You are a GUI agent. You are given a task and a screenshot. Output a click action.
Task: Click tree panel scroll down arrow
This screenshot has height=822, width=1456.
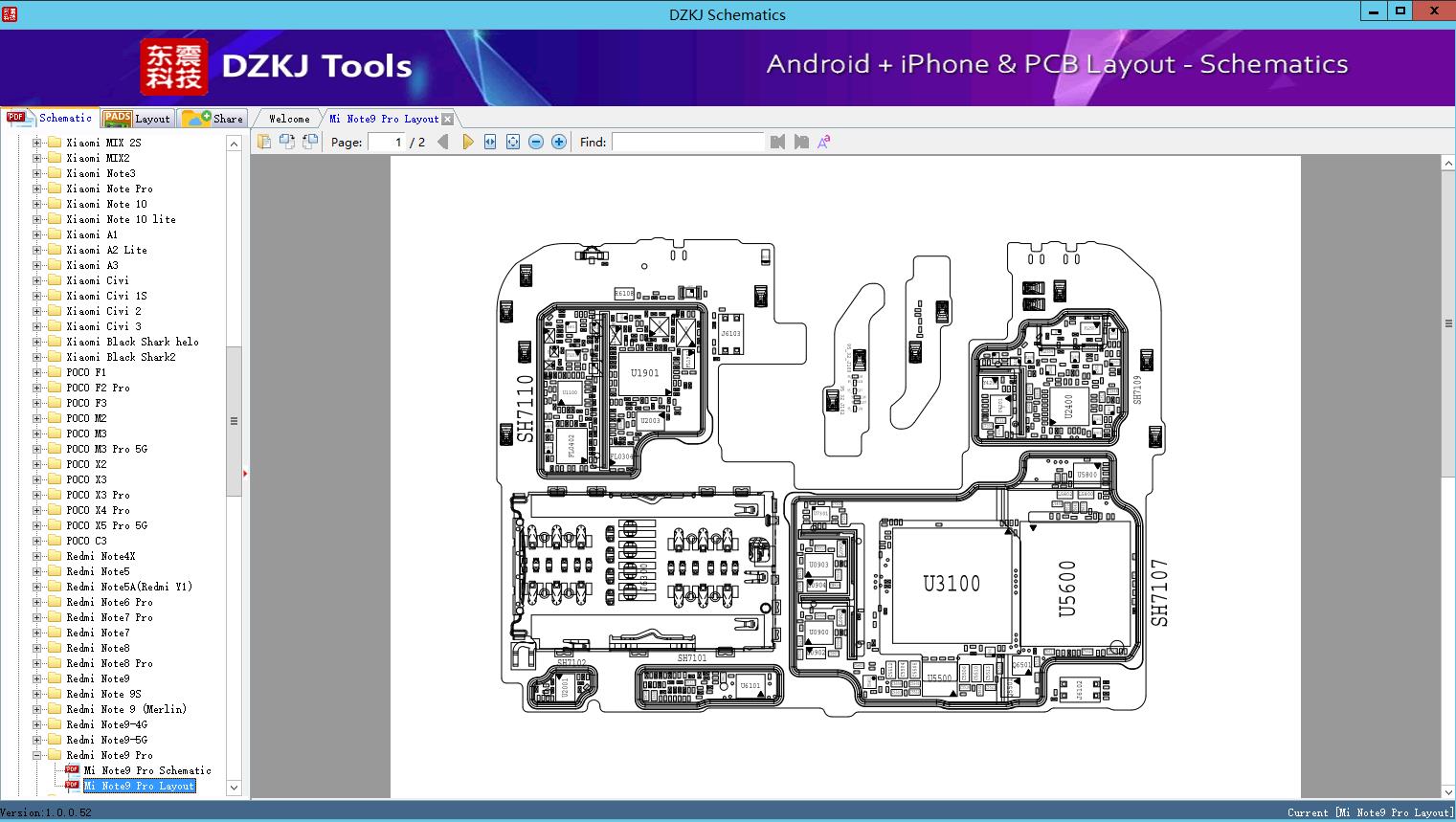(x=234, y=788)
